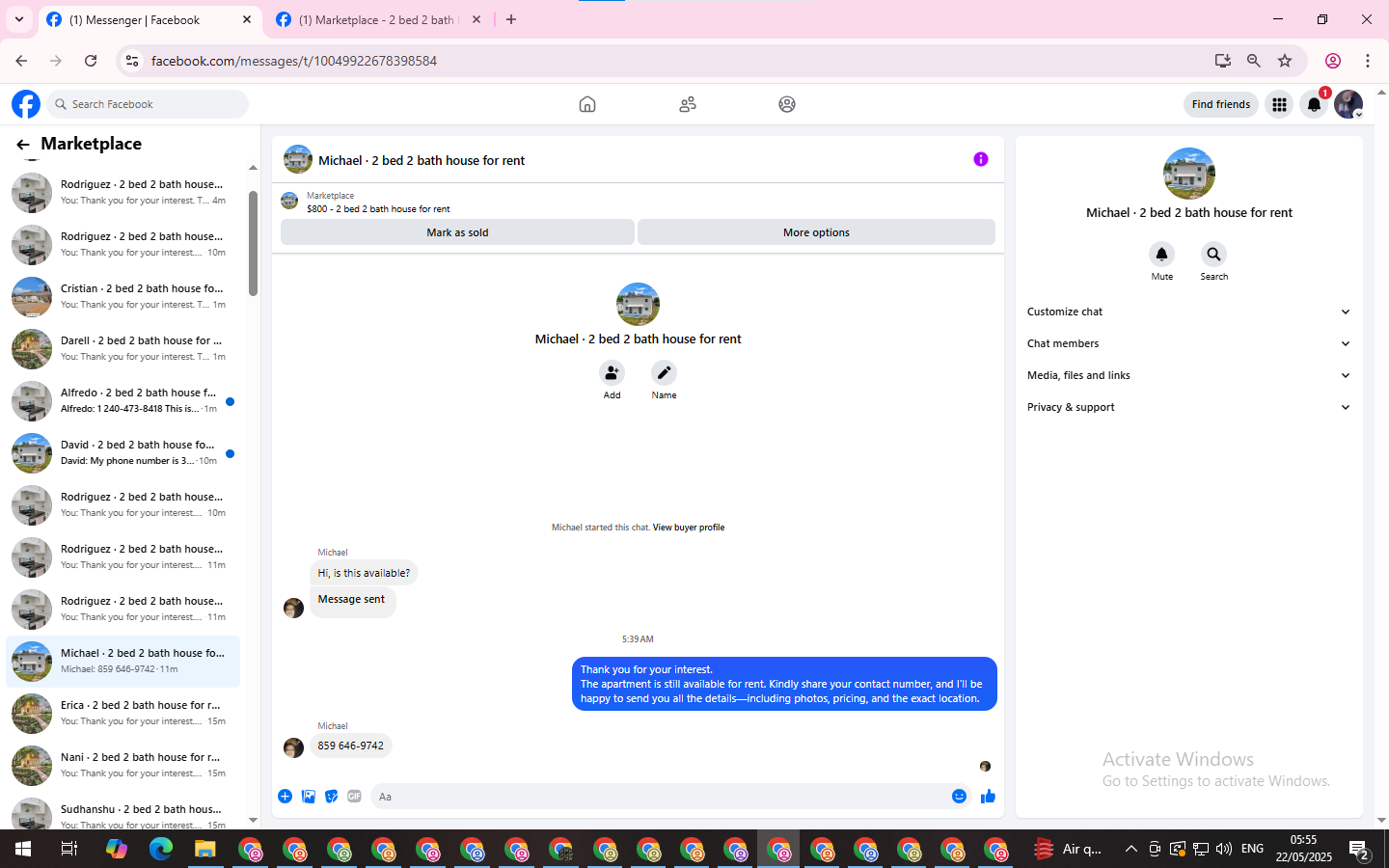Add people to the chat
This screenshot has width=1389, height=868.
tap(612, 372)
